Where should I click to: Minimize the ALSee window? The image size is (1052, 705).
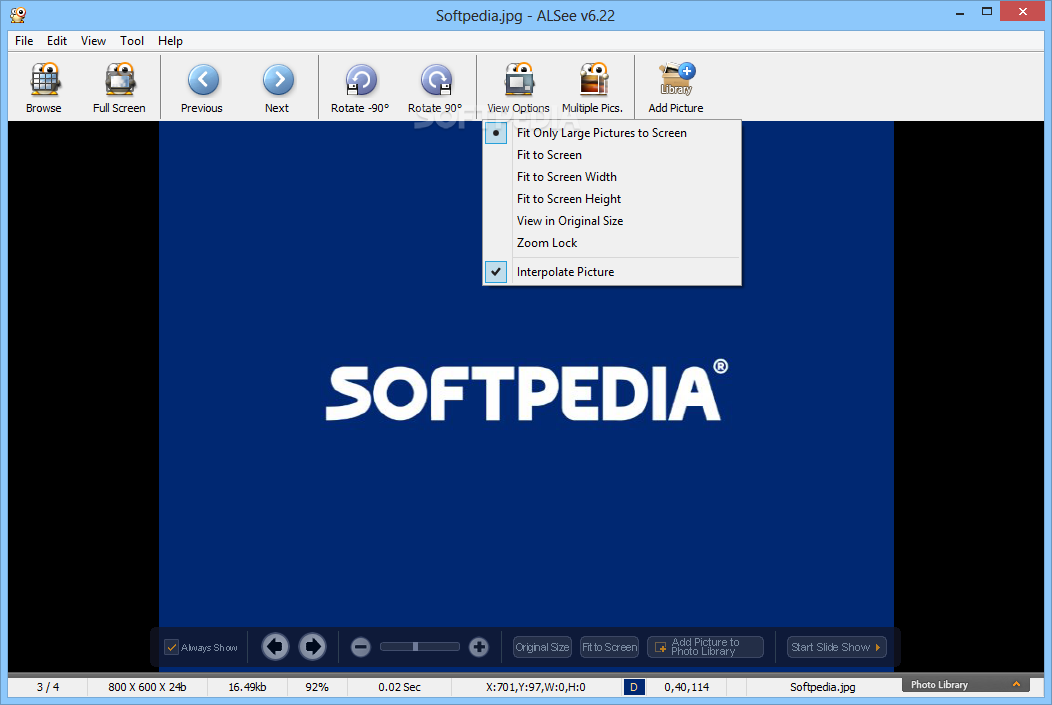pos(960,12)
